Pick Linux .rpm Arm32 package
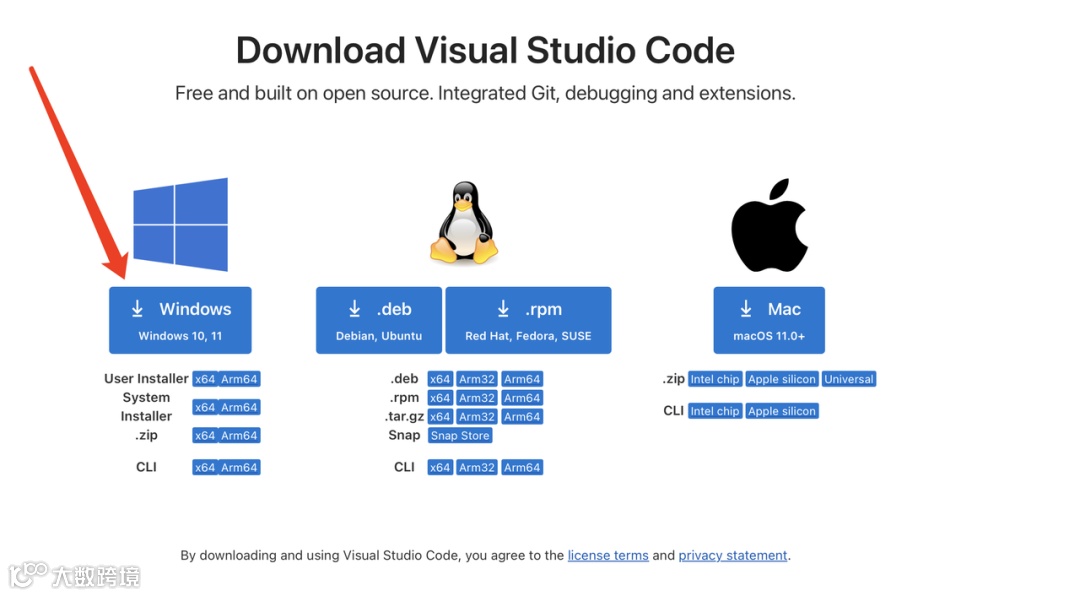1080x596 pixels. pos(477,398)
